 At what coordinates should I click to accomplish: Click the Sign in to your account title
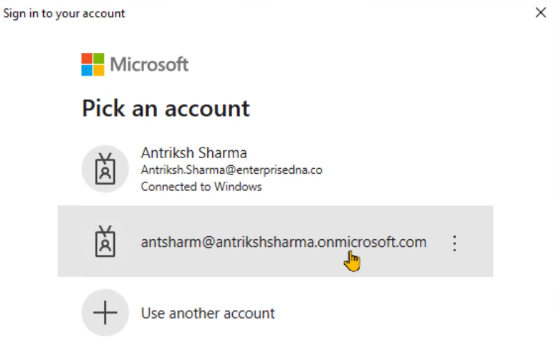pos(64,13)
